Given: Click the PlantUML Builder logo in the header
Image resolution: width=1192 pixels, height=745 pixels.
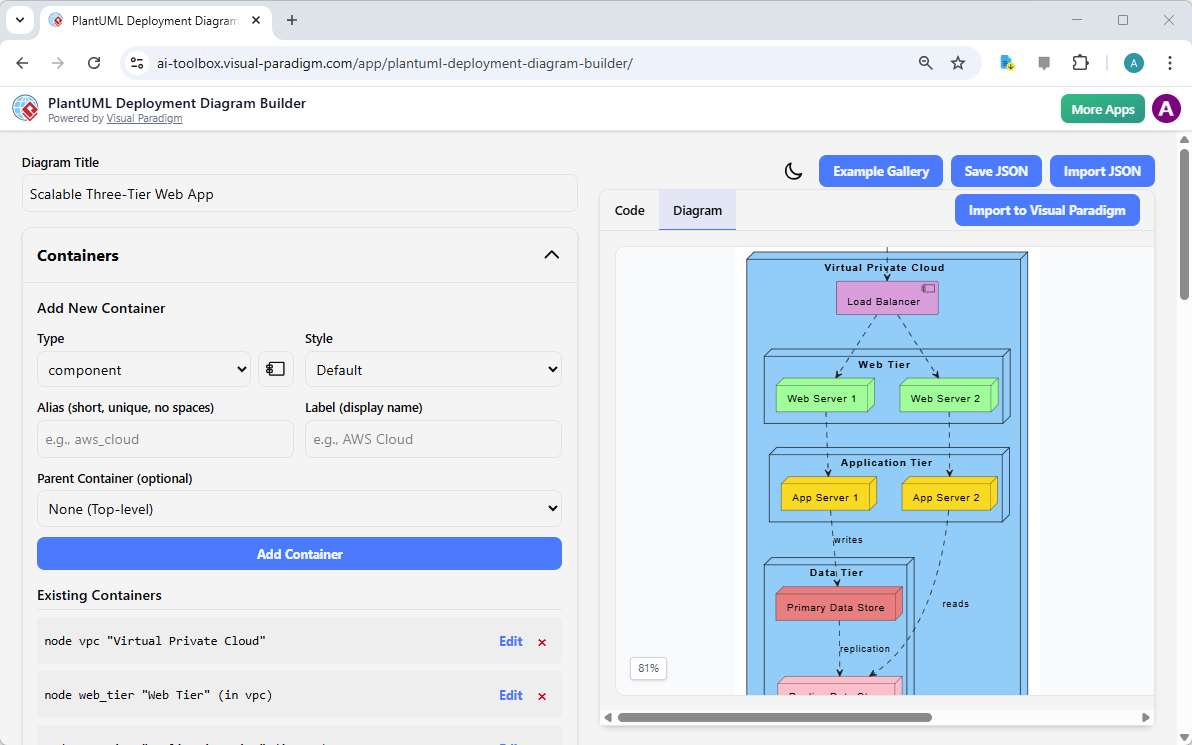Looking at the screenshot, I should 25,108.
